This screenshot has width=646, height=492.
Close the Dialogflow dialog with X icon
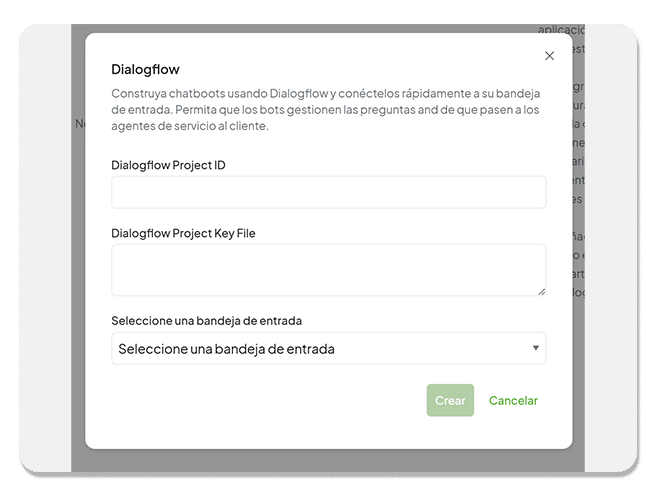pos(549,56)
